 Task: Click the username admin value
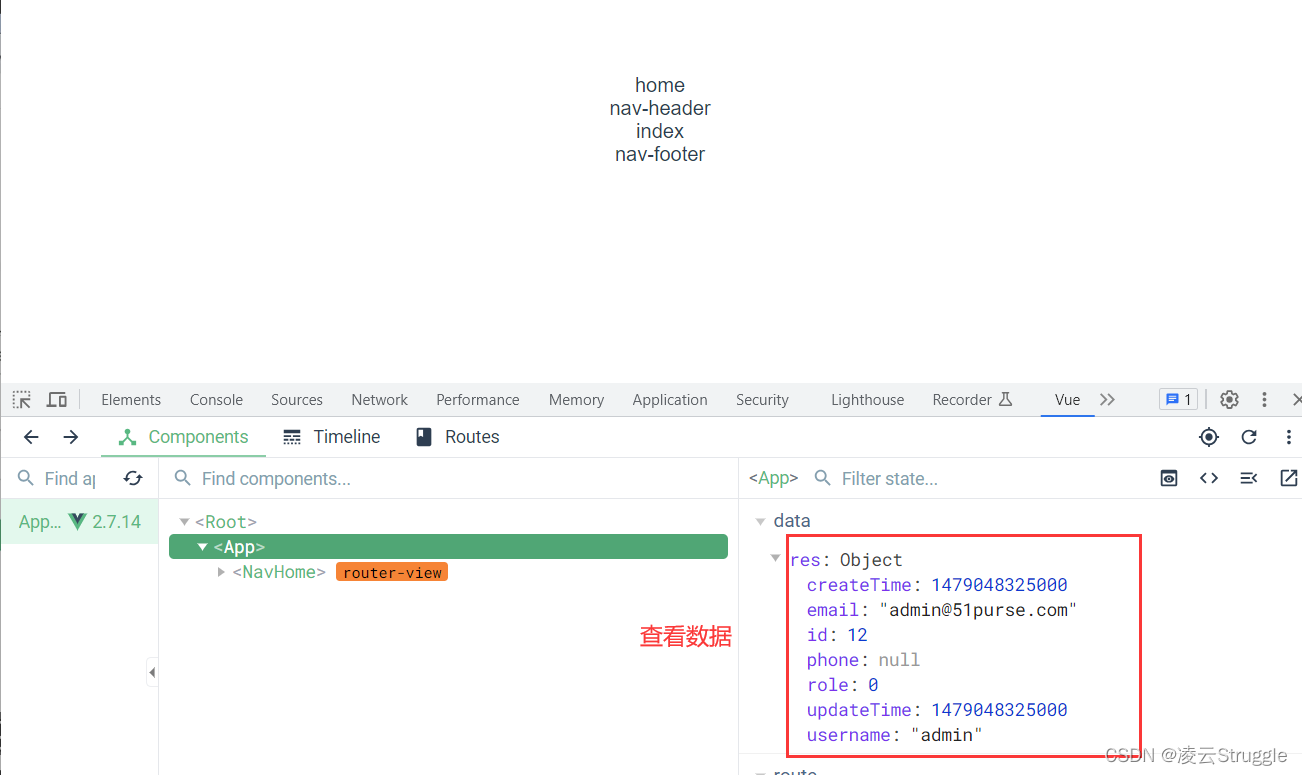click(x=946, y=735)
